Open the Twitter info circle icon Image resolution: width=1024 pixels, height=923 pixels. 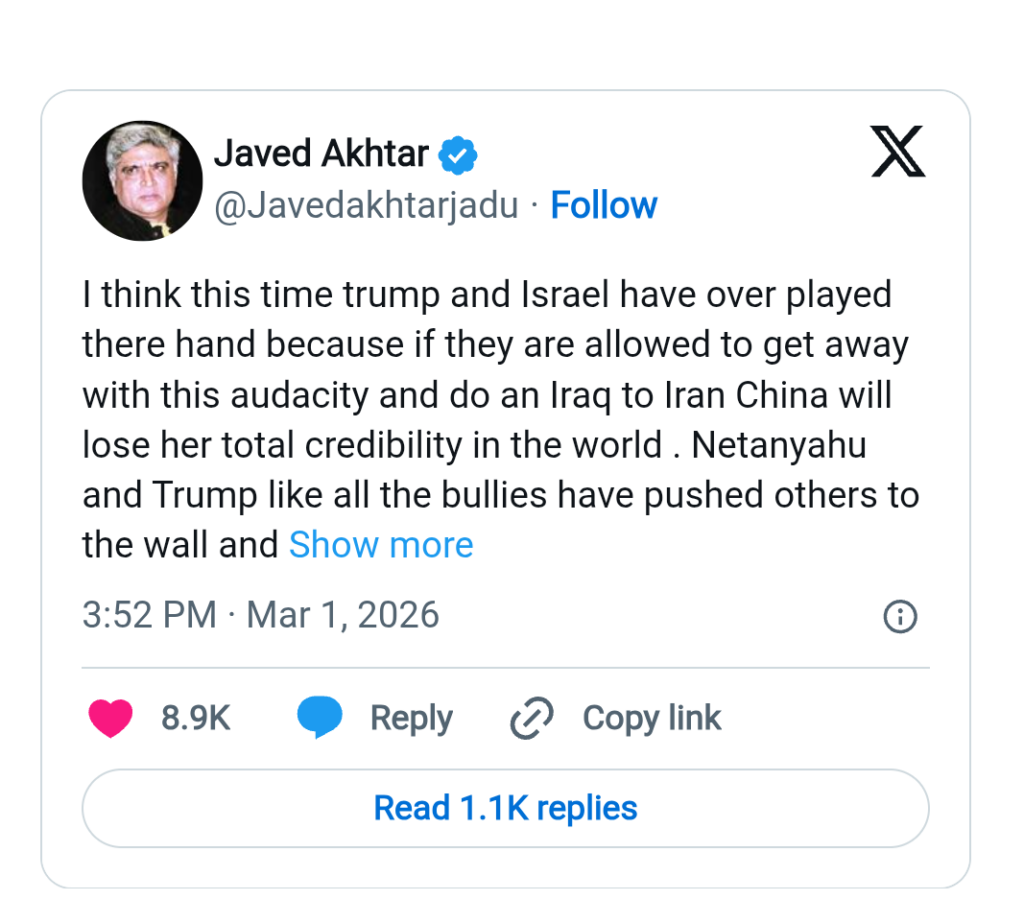tap(900, 616)
